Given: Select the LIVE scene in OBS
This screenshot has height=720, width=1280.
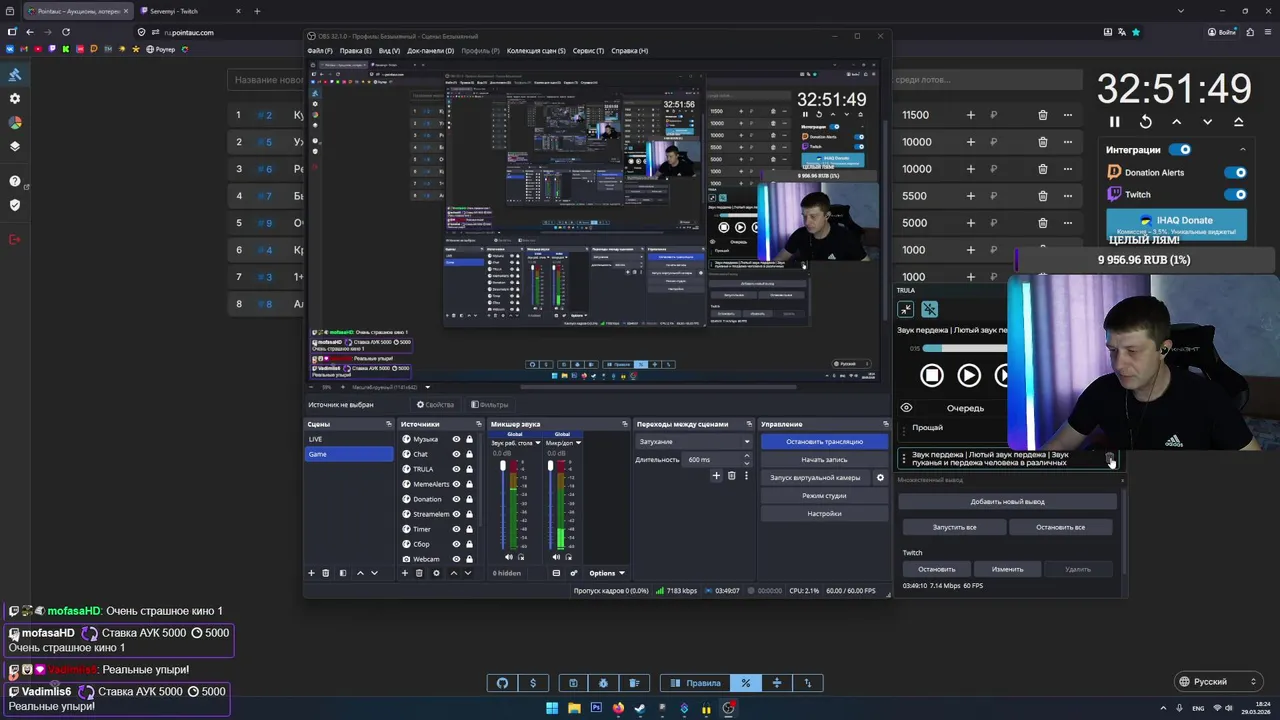Looking at the screenshot, I should click(x=349, y=439).
